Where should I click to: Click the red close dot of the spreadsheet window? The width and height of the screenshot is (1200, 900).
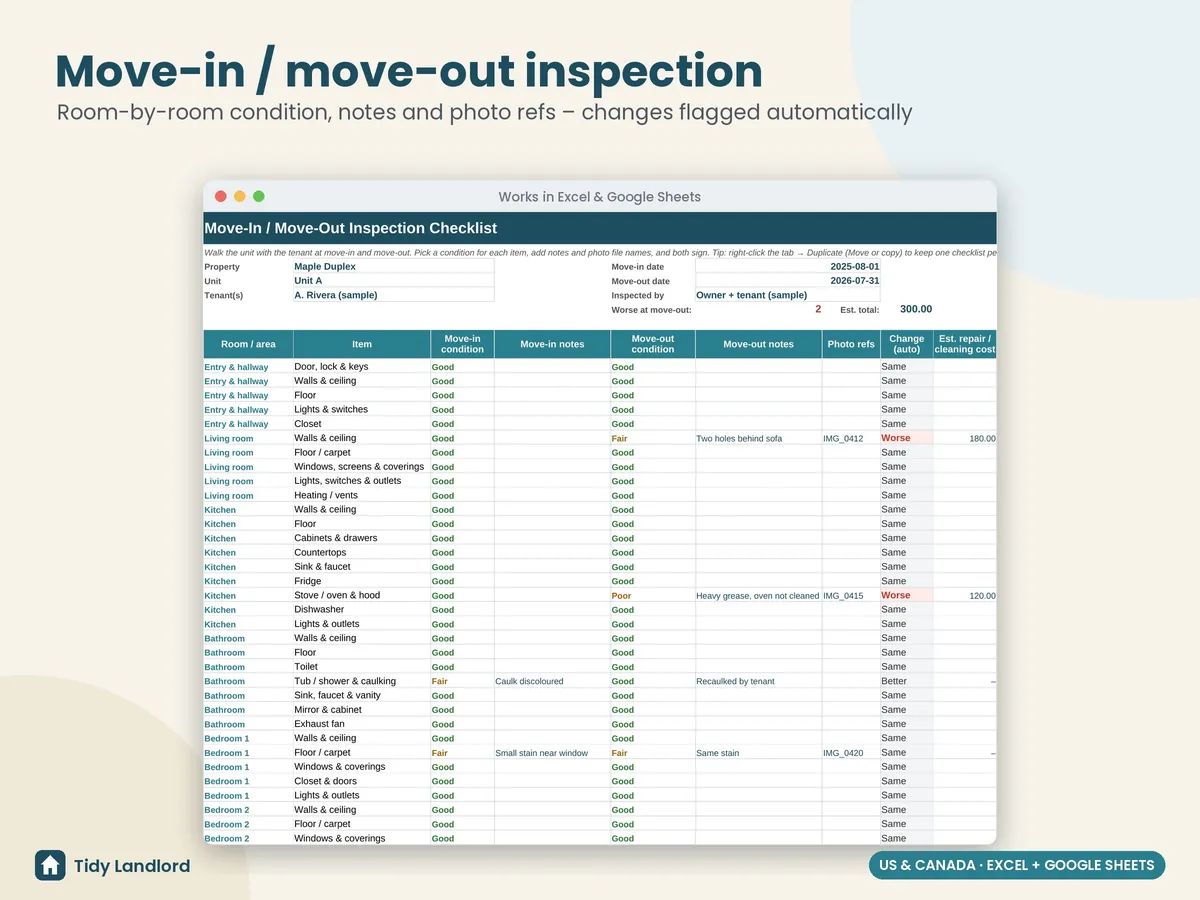point(221,197)
